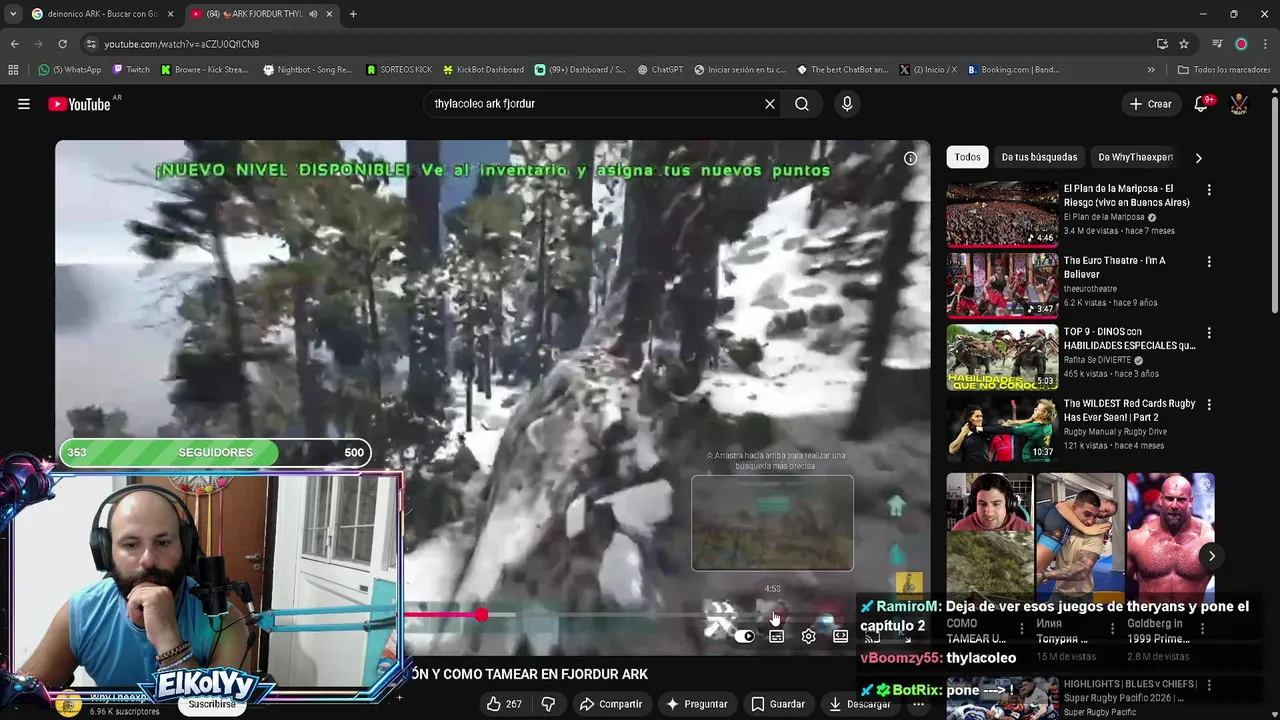The height and width of the screenshot is (720, 1280).
Task: Click the Chrome address bar
Action: [x=620, y=44]
